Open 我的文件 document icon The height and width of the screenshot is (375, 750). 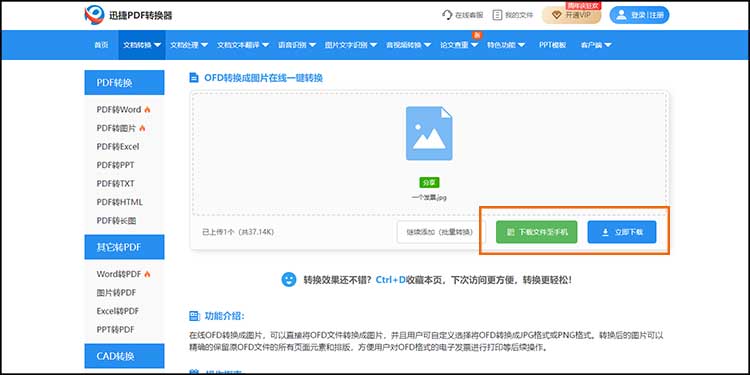(497, 15)
